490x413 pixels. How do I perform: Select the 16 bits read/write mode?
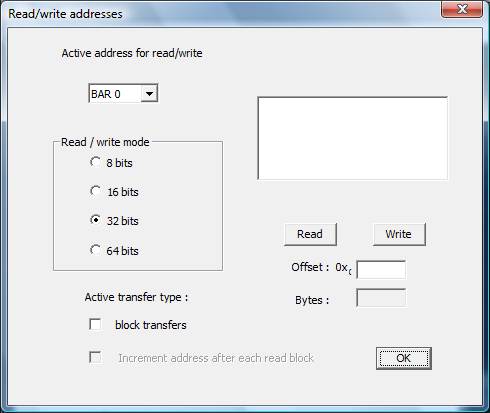pyautogui.click(x=95, y=192)
